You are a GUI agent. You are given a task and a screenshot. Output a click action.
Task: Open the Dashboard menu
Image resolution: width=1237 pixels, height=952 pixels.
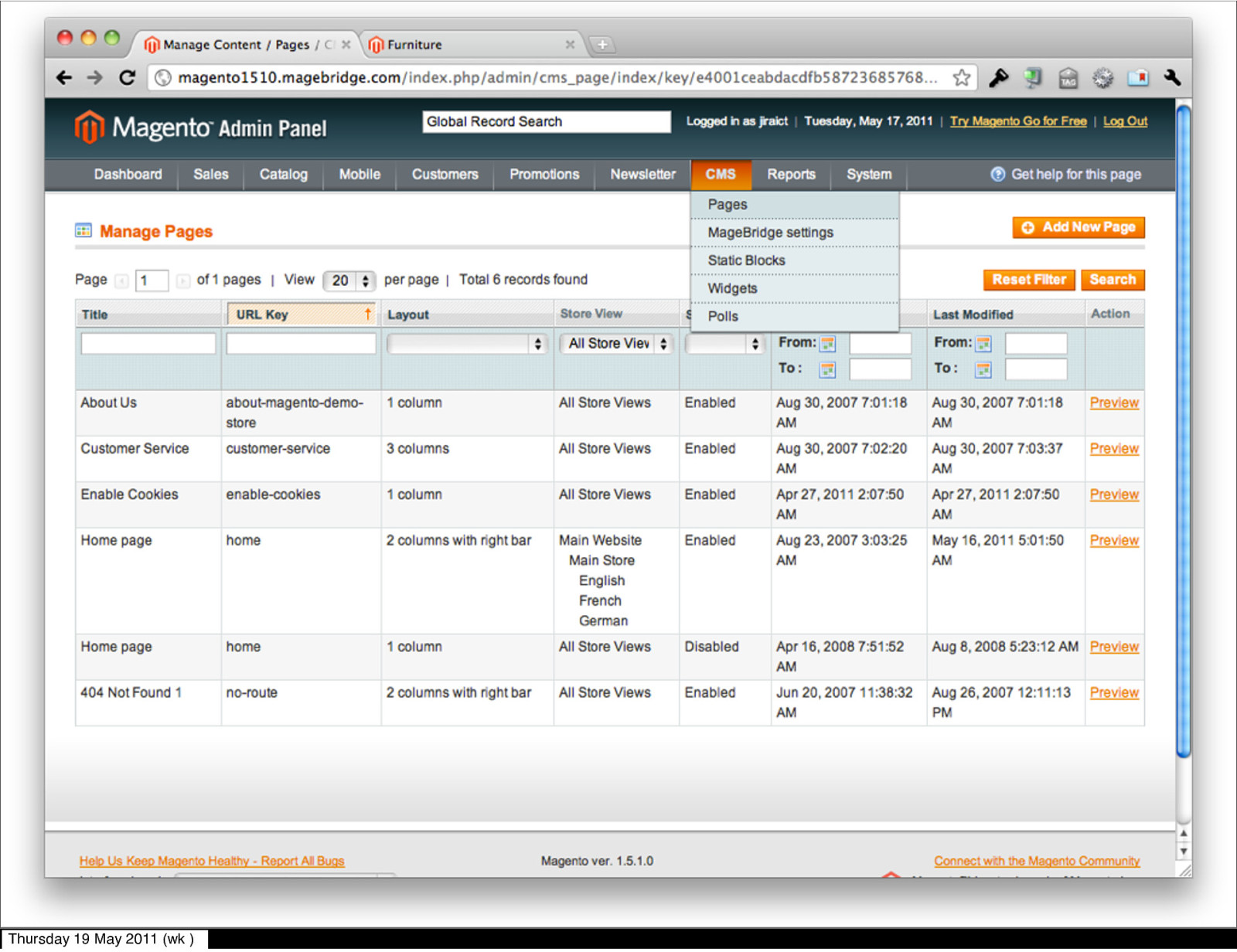pyautogui.click(x=128, y=175)
